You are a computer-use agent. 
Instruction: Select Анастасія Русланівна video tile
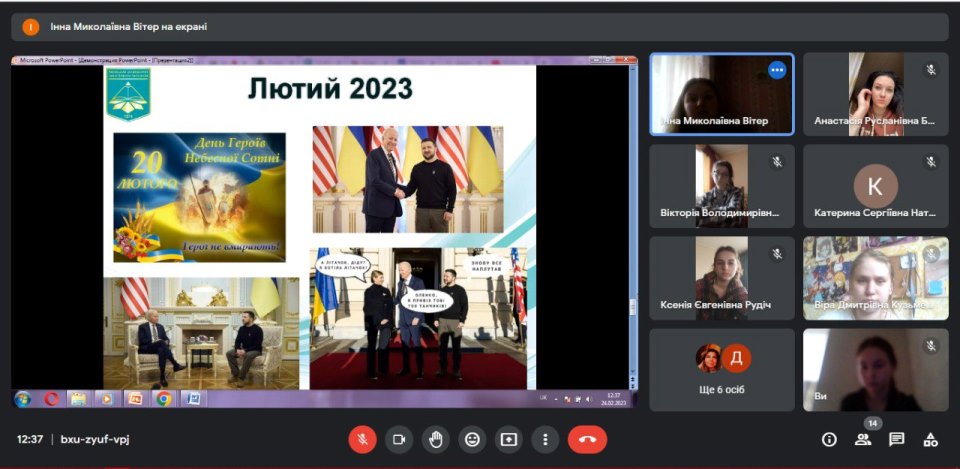click(876, 94)
